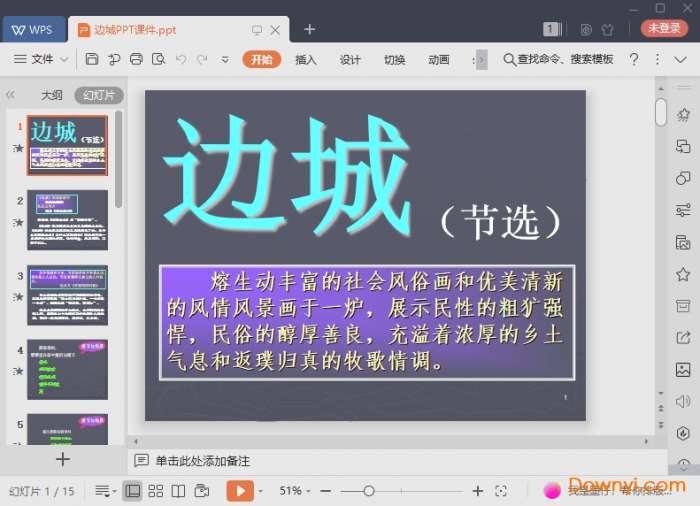Click animation star marker beside slide 2
700x506 pixels.
pos(18,222)
